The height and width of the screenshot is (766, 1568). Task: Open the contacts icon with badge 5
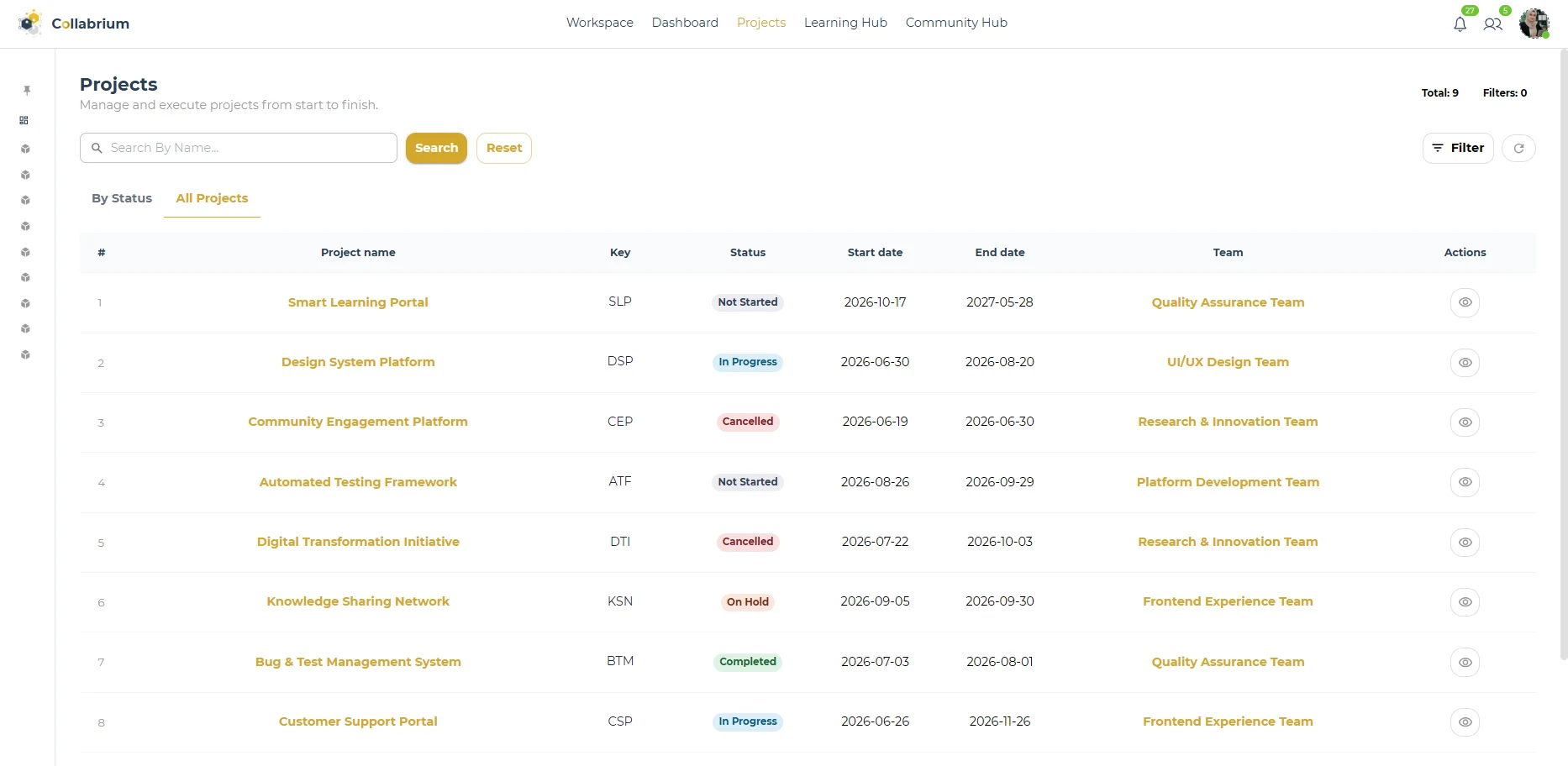(1492, 24)
